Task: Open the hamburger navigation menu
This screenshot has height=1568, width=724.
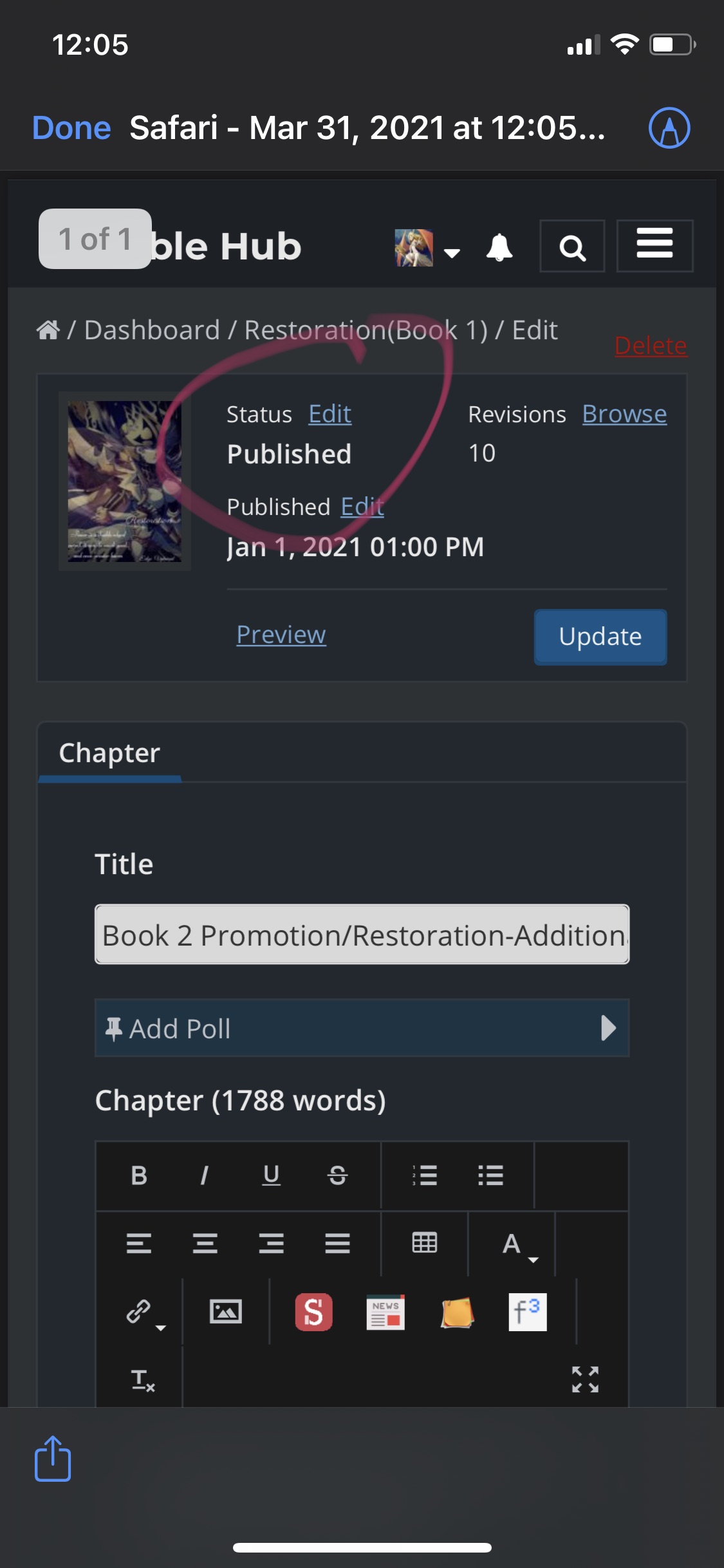Action: tap(654, 246)
